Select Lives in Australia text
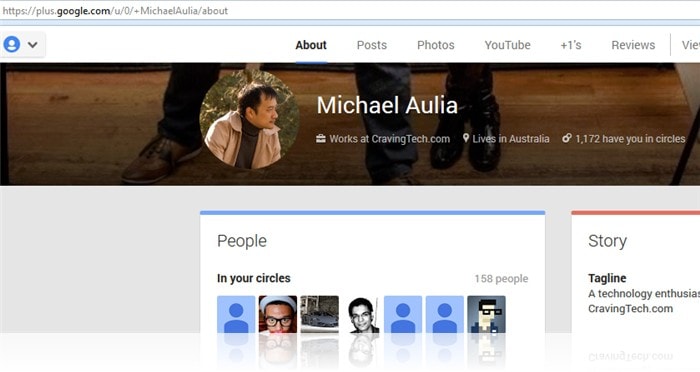This screenshot has height=372, width=700. click(x=511, y=139)
